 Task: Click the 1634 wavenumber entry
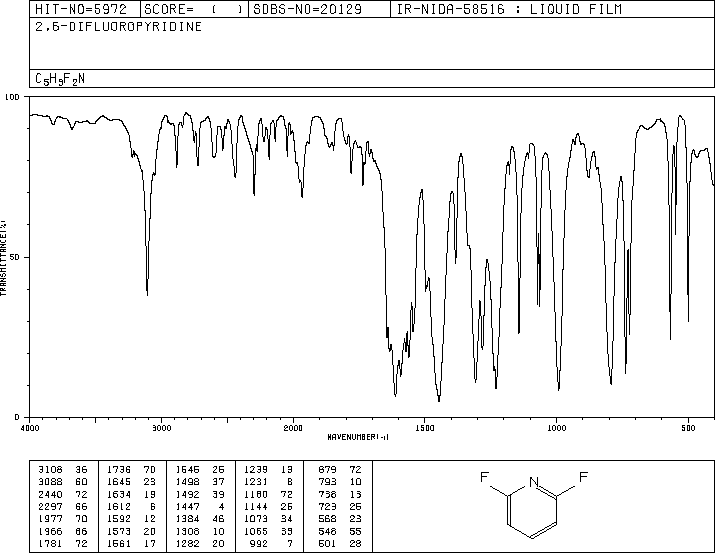pyautogui.click(x=131, y=494)
